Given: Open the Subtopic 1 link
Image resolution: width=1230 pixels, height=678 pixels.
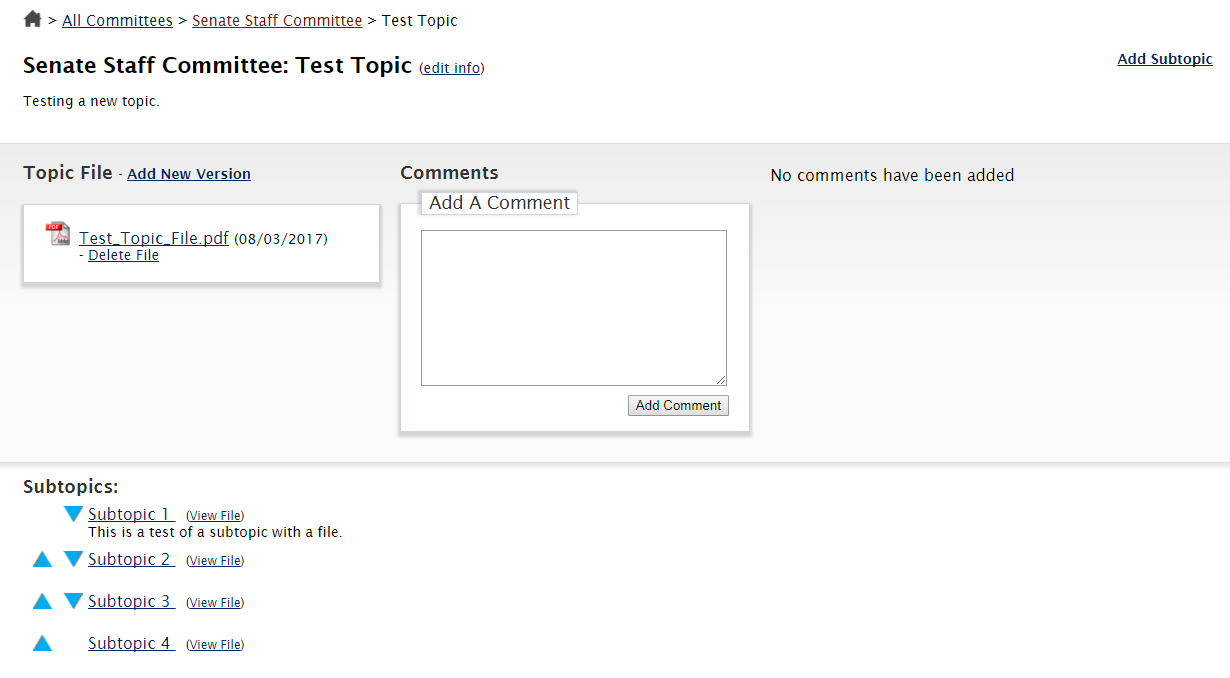Looking at the screenshot, I should [131, 514].
